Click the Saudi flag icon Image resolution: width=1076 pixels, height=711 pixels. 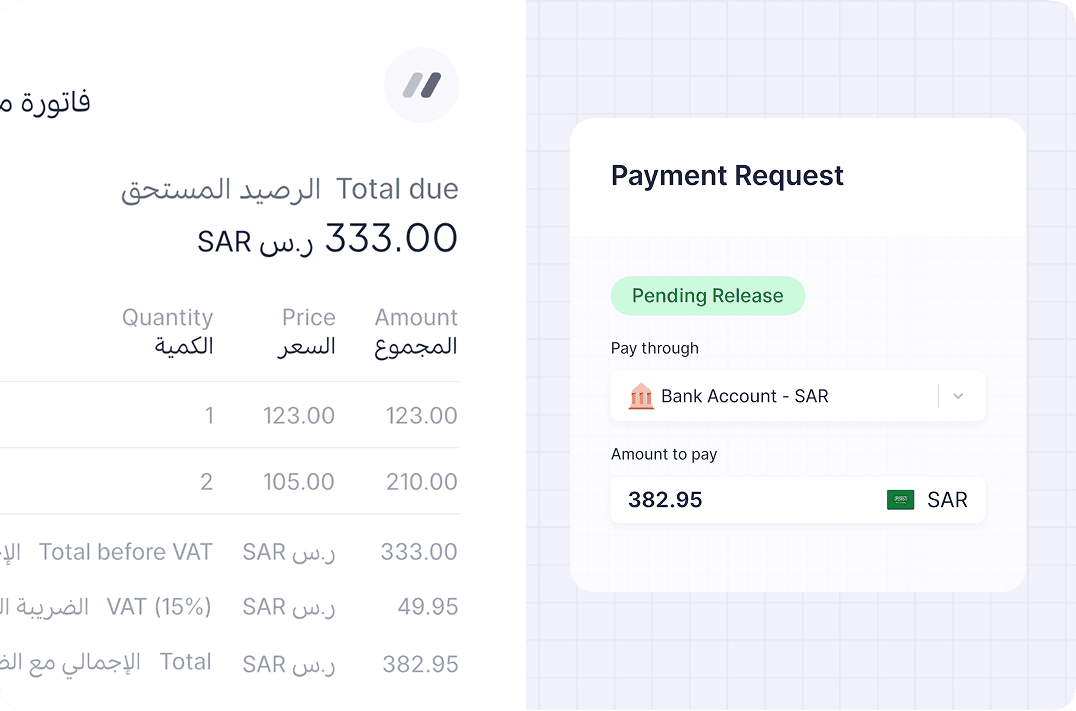(x=900, y=500)
